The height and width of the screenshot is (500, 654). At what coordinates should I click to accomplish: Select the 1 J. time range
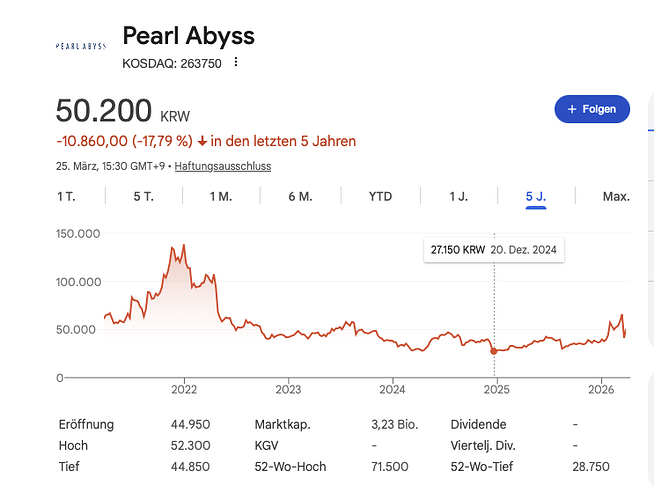point(458,196)
